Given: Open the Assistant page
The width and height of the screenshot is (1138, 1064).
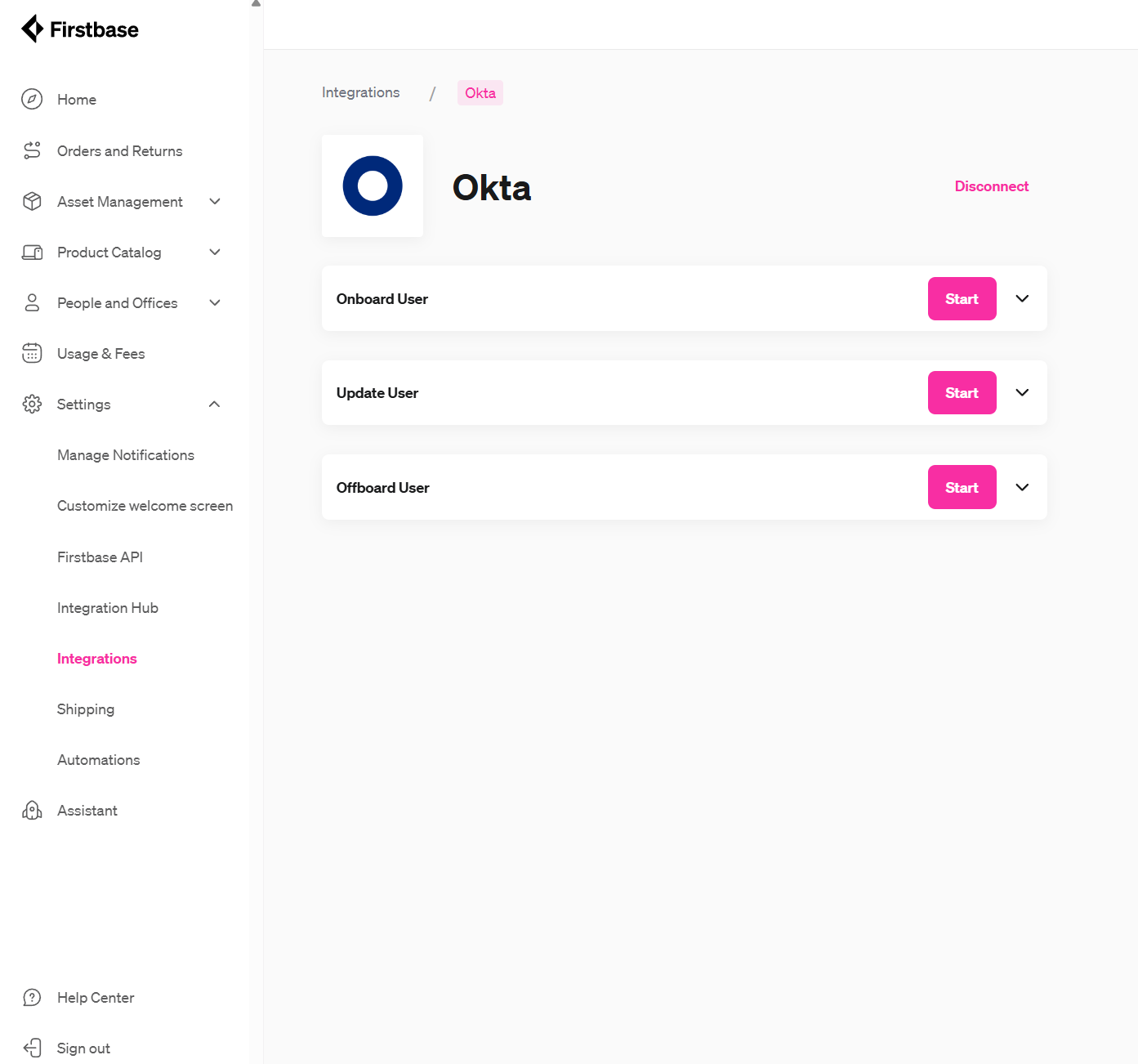Looking at the screenshot, I should [87, 811].
